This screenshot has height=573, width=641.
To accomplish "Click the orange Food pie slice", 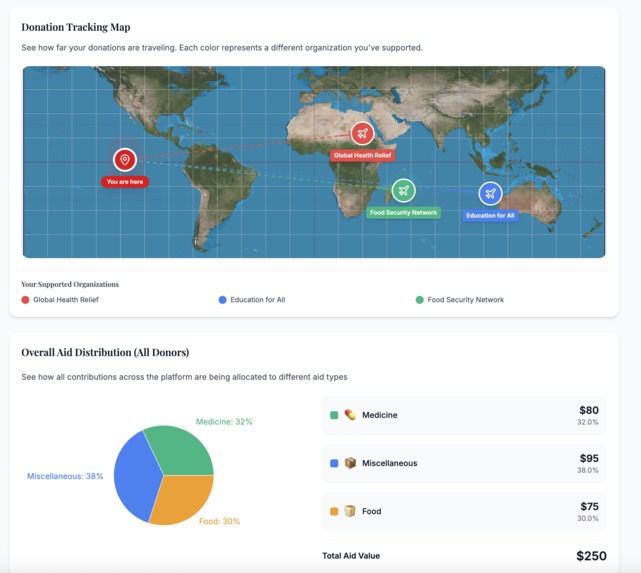I will pos(184,501).
